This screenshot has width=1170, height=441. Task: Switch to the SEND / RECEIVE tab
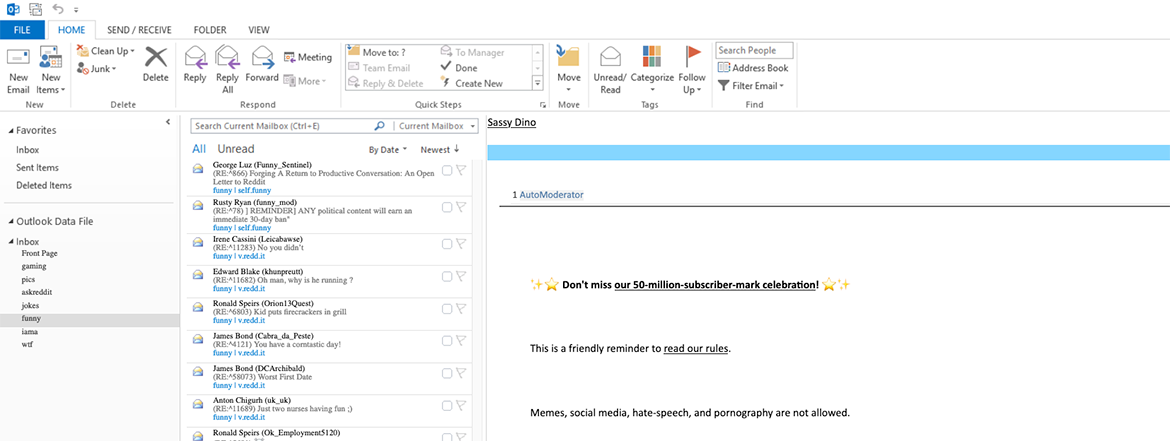pyautogui.click(x=139, y=31)
